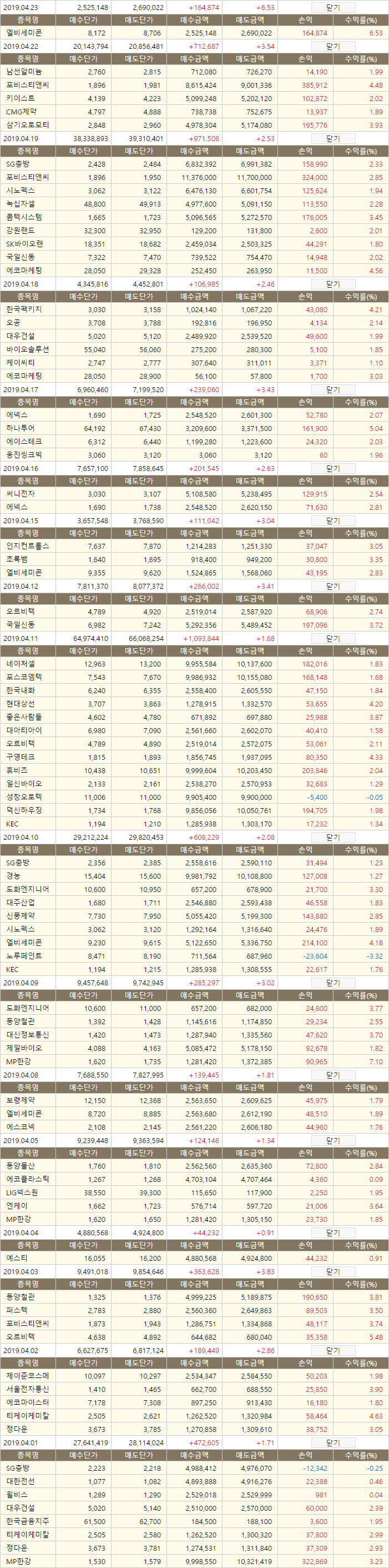Click the 경농 stock name
The width and height of the screenshot is (389, 1568).
13,876
